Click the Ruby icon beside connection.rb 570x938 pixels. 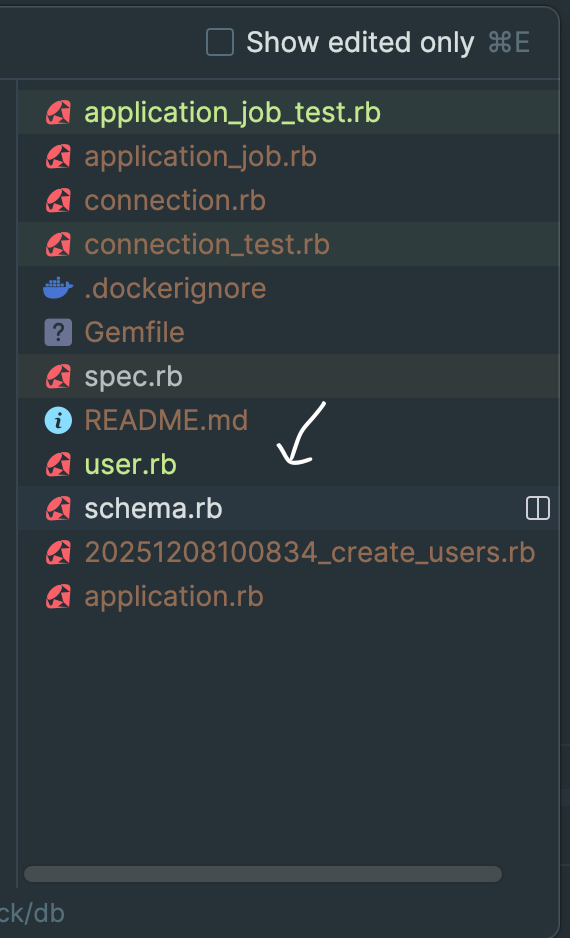tap(58, 200)
